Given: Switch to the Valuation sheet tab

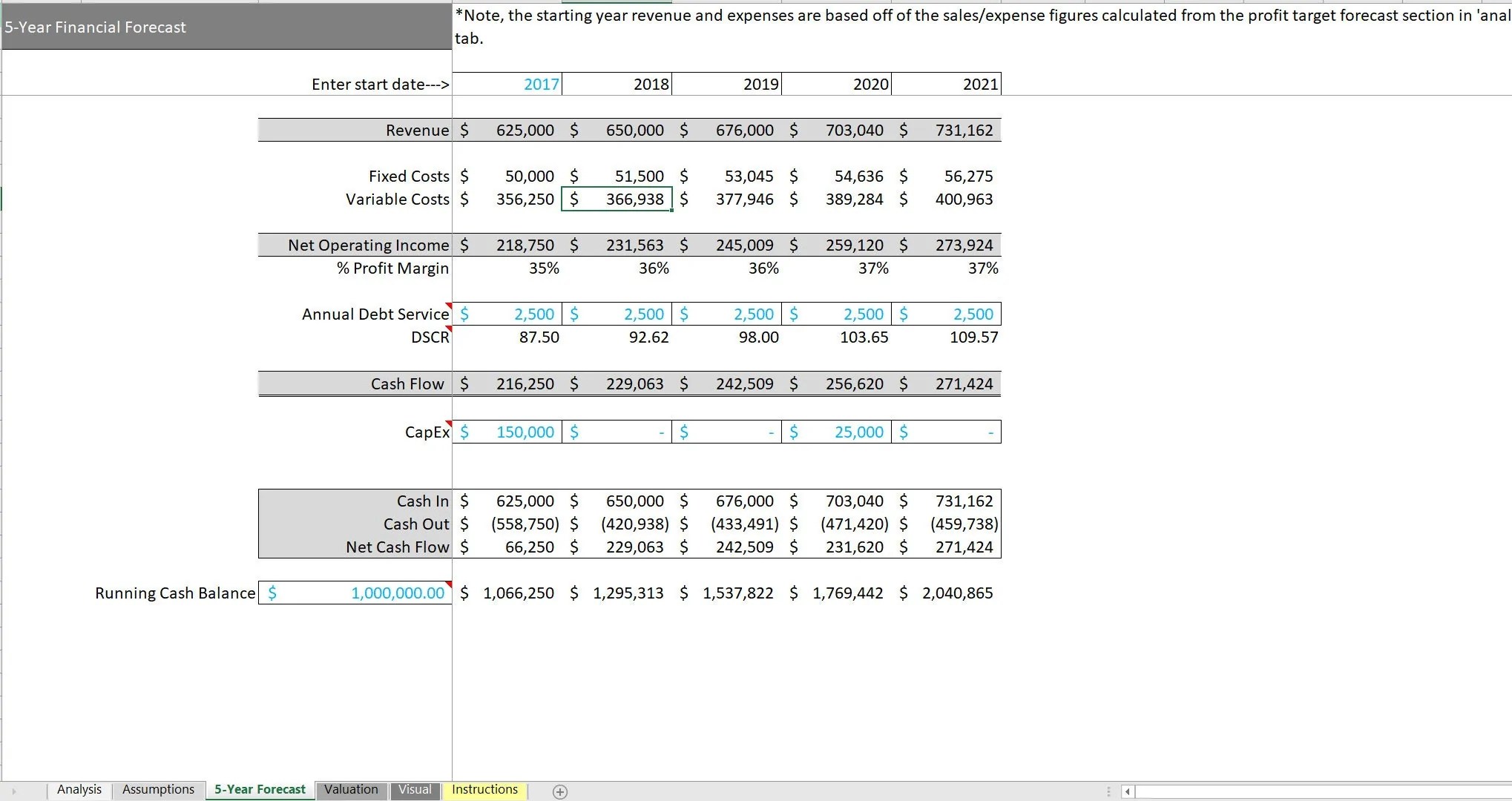Looking at the screenshot, I should click(x=351, y=789).
